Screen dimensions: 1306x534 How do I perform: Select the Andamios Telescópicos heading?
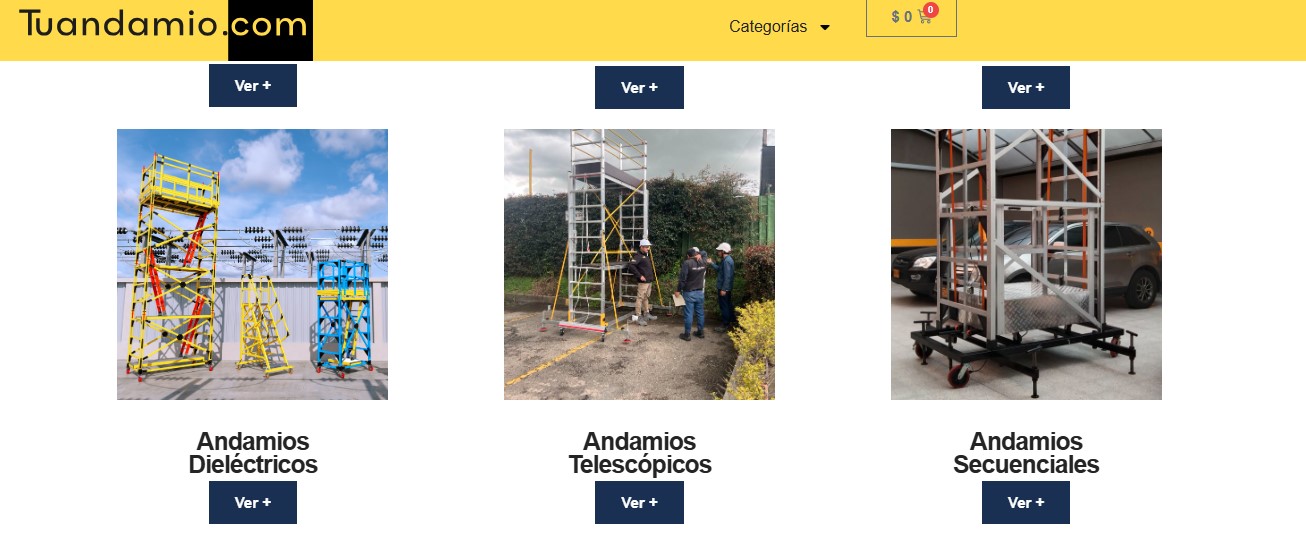point(640,453)
